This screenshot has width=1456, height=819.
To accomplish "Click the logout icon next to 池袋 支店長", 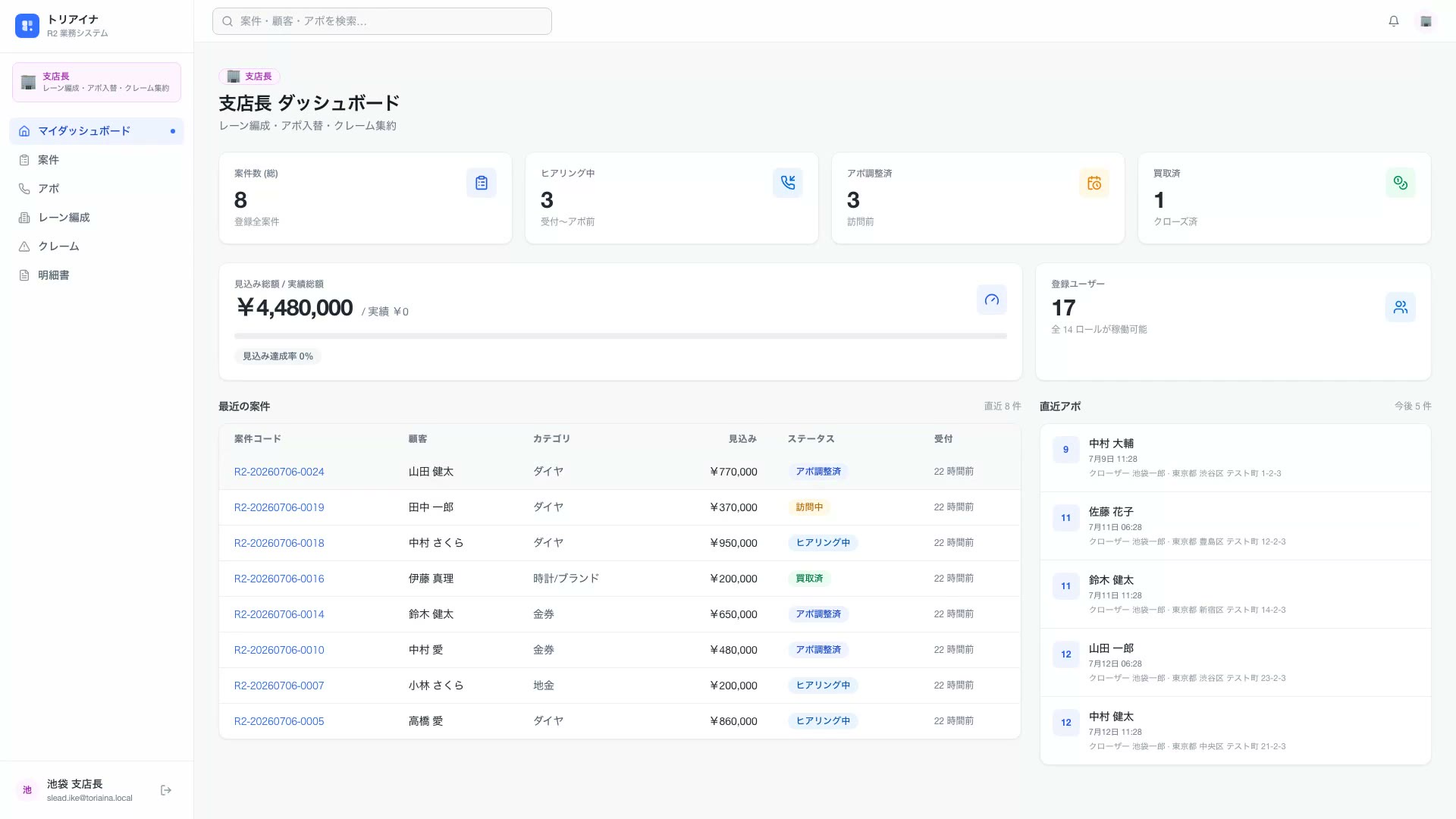I will click(166, 790).
